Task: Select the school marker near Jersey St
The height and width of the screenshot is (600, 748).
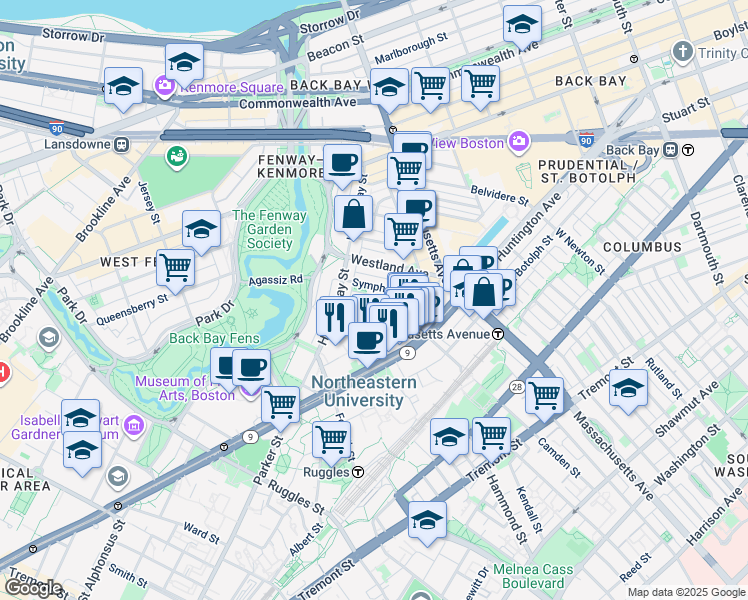Action: tap(201, 231)
